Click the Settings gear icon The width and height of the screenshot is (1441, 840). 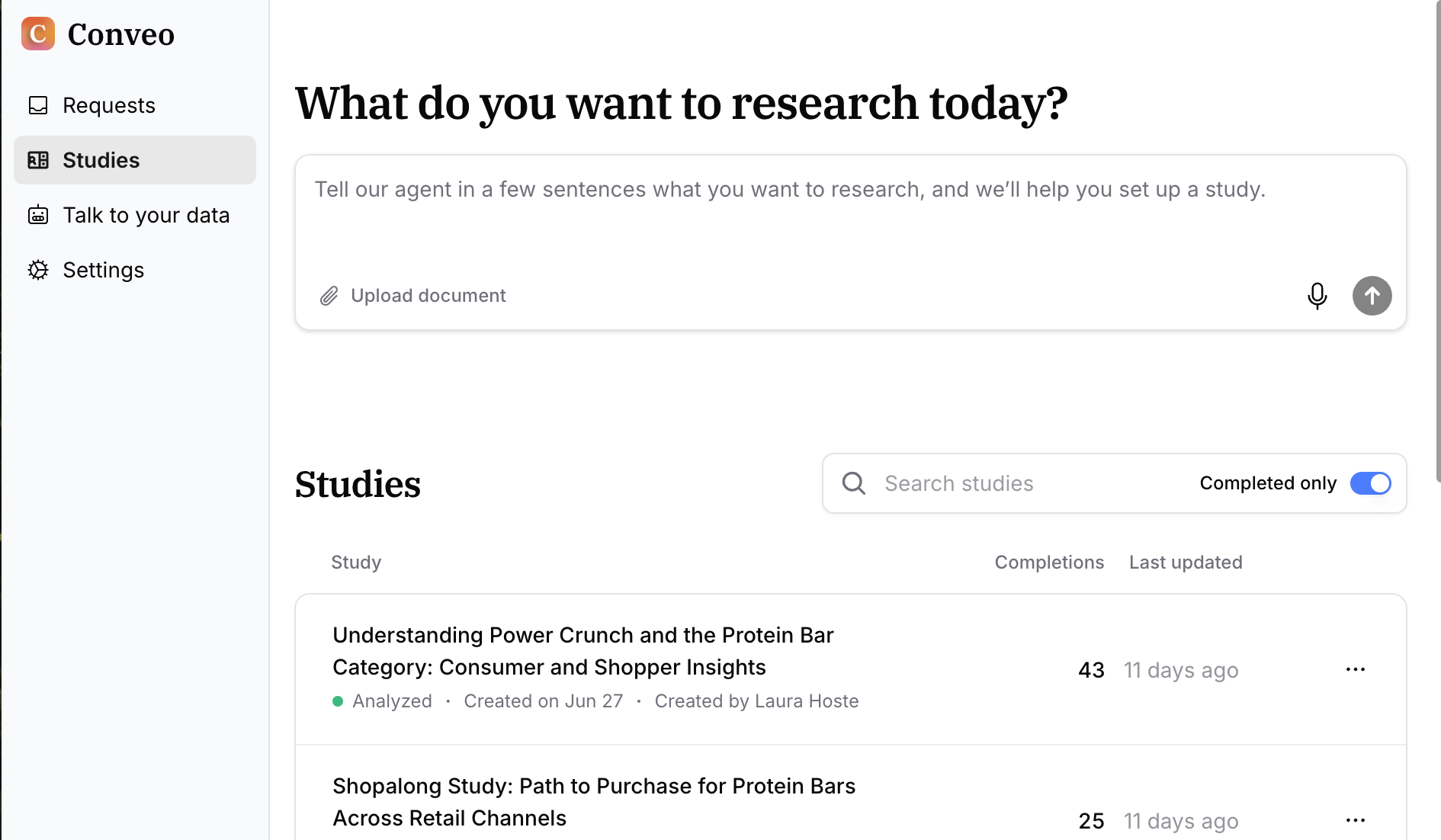[38, 270]
